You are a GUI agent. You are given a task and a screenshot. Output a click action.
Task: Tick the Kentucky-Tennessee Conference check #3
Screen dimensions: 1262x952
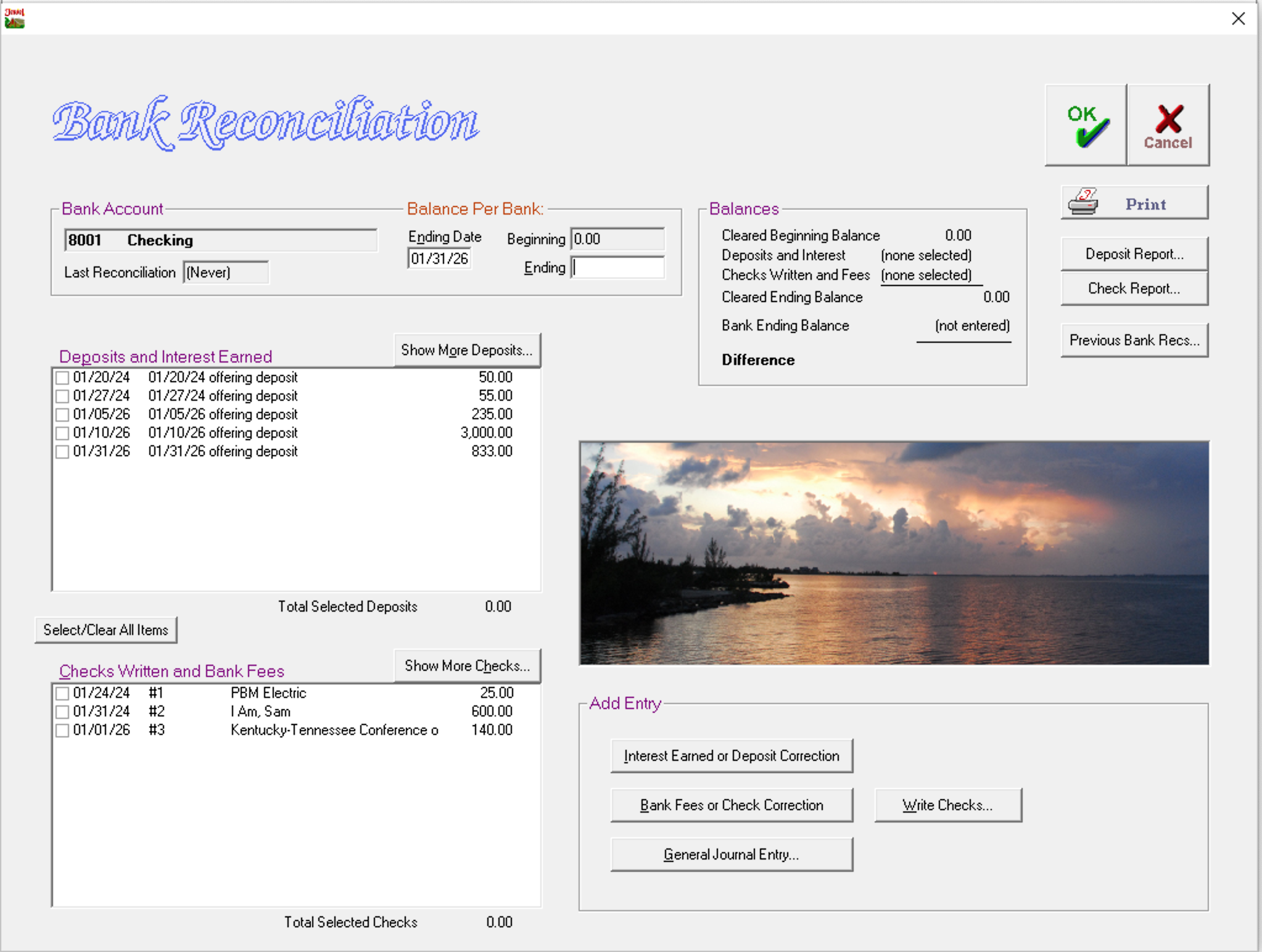(x=62, y=730)
